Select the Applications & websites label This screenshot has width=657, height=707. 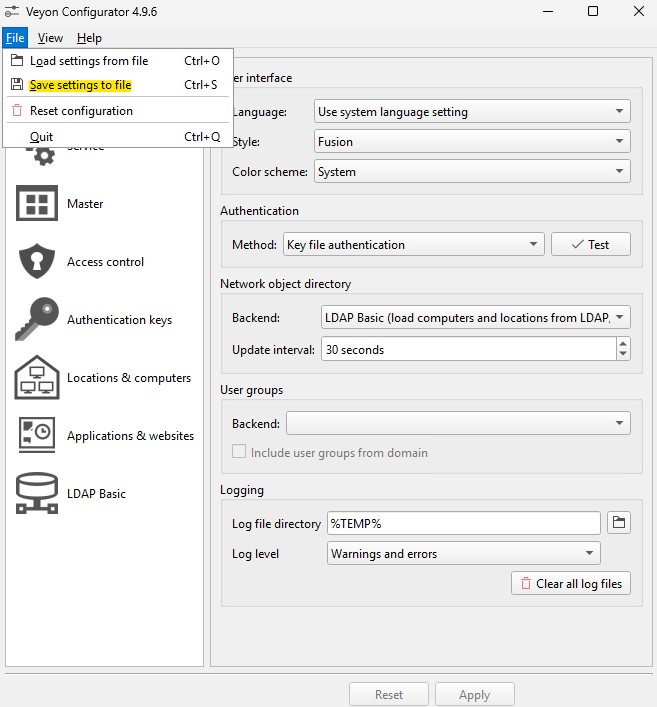tap(131, 436)
